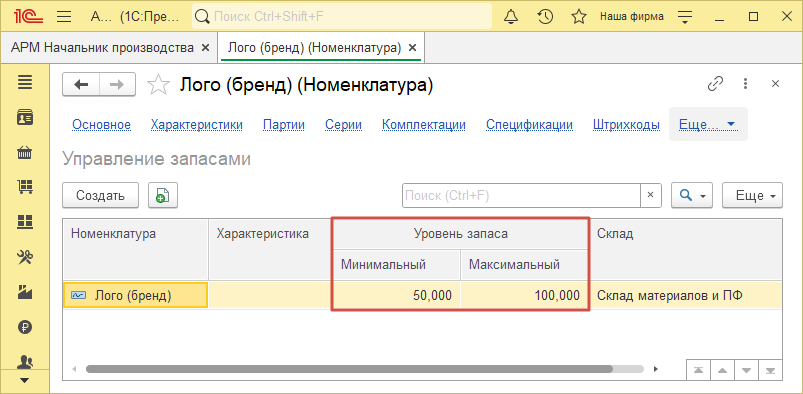The height and width of the screenshot is (394, 803).
Task: Click the list search field Ctrl+F
Action: (x=521, y=195)
